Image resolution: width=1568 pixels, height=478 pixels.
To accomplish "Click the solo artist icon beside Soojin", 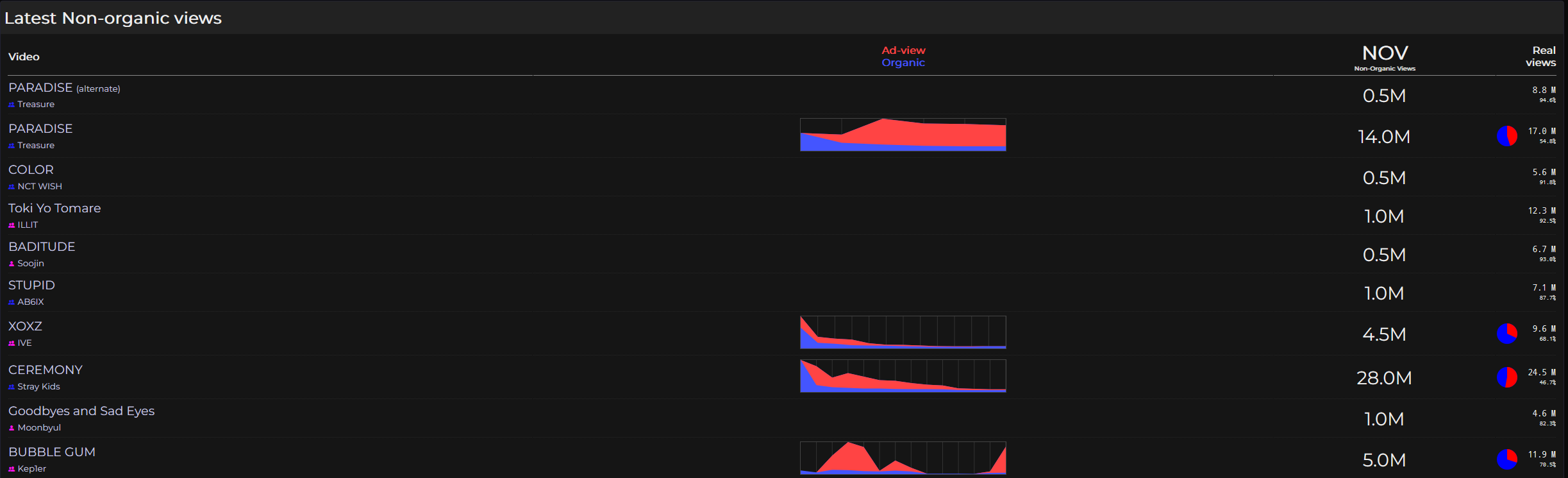I will pyautogui.click(x=12, y=264).
